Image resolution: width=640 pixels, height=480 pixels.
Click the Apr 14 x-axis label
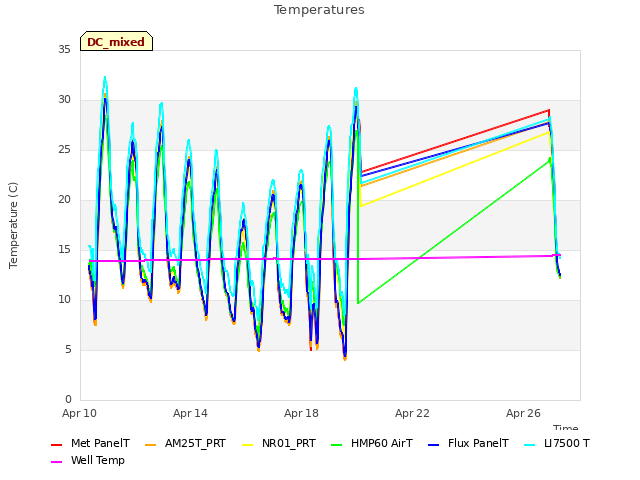pyautogui.click(x=190, y=413)
